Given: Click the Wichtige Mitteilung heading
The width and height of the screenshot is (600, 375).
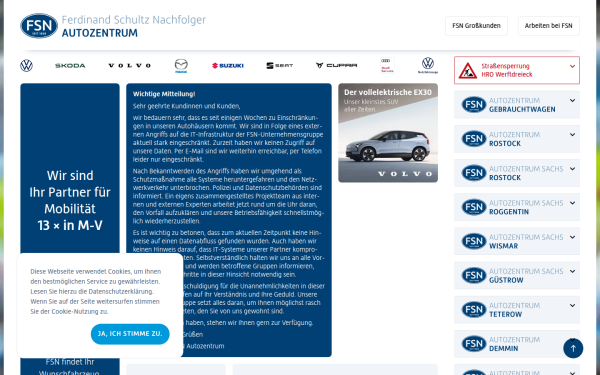Looking at the screenshot, I should pos(164,94).
